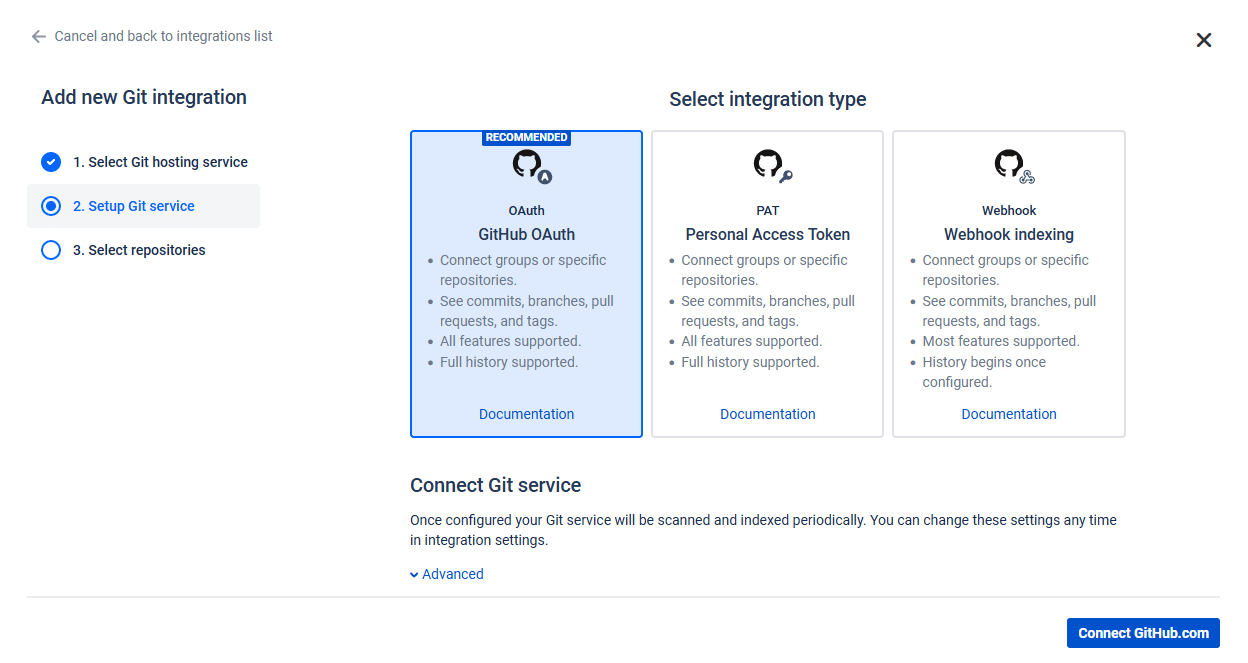Click the back arrow icon beside Cancel

point(39,36)
